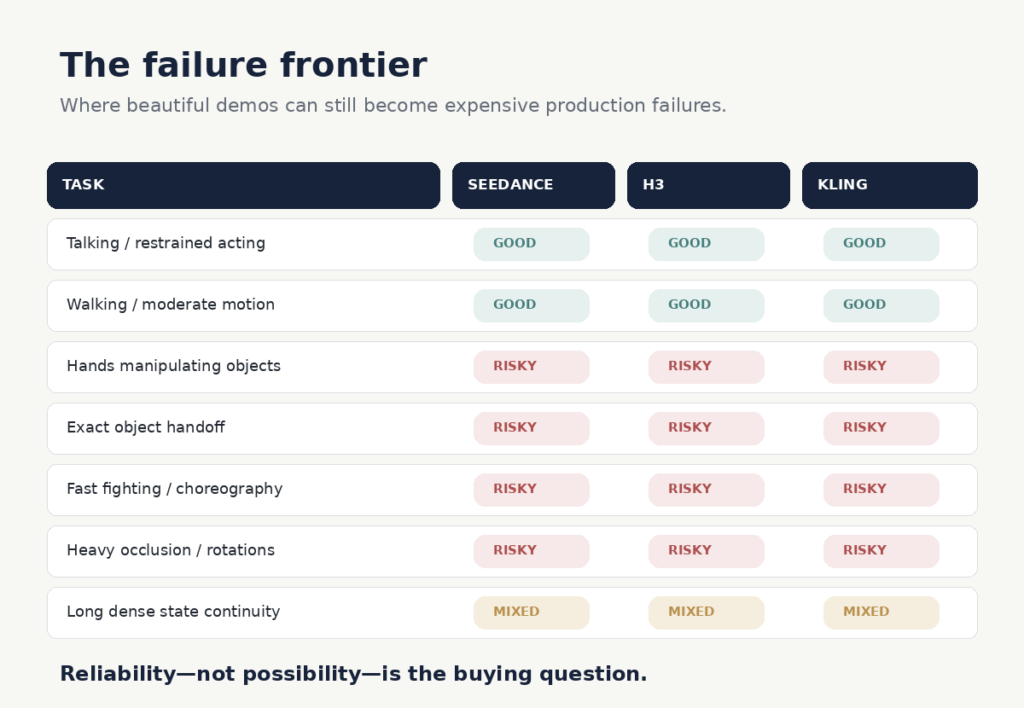Click H3 RISKY badge for Heavy occlusion row
1024x708 pixels.
(706, 551)
